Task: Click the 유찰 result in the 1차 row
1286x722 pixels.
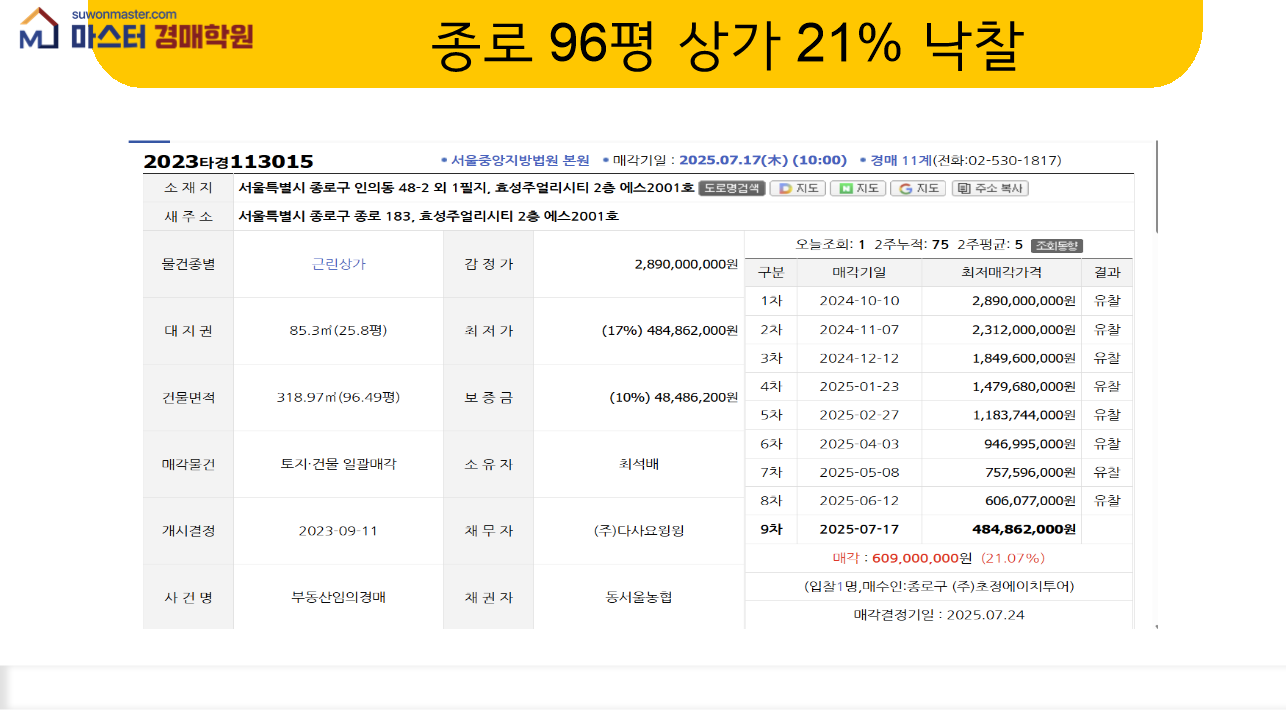Action: point(1107,300)
